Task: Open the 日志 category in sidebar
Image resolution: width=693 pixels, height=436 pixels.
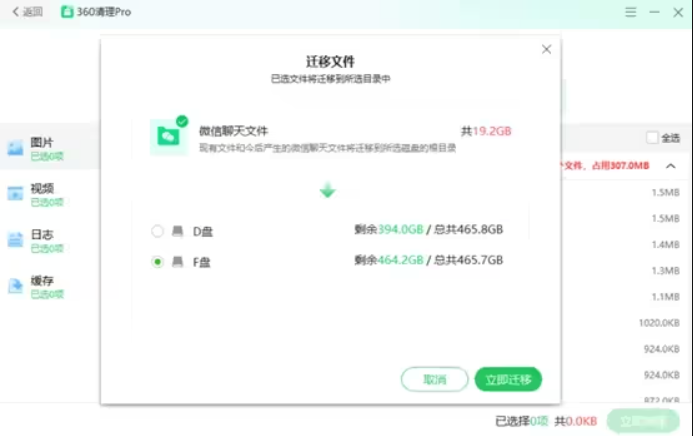Action: tap(50, 241)
